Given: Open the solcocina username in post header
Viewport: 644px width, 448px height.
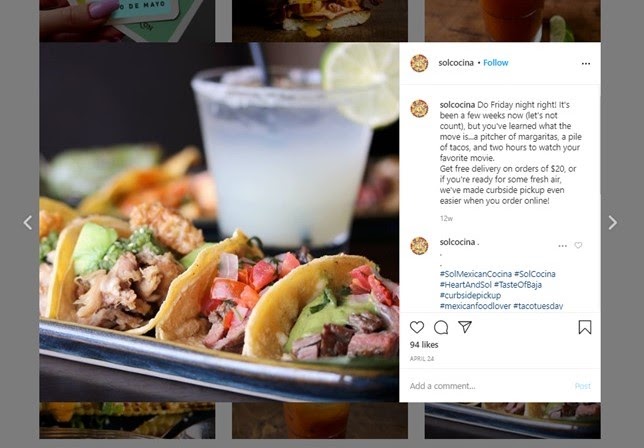Looking at the screenshot, I should 456,63.
